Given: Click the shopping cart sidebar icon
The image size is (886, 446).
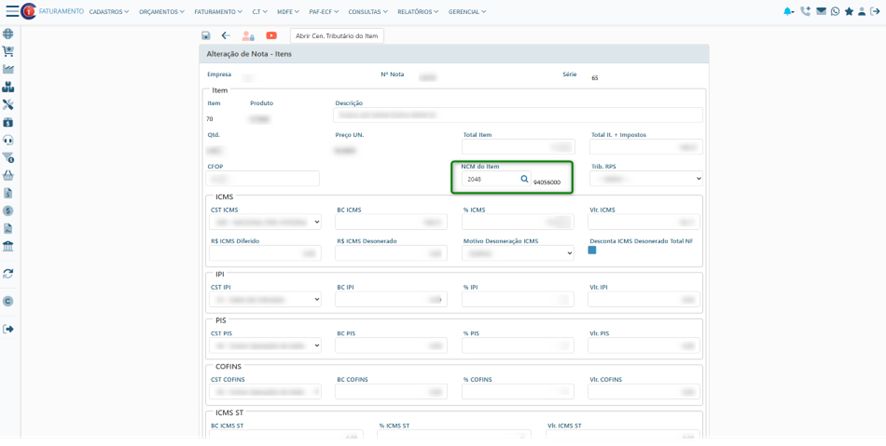Looking at the screenshot, I should [x=8, y=51].
